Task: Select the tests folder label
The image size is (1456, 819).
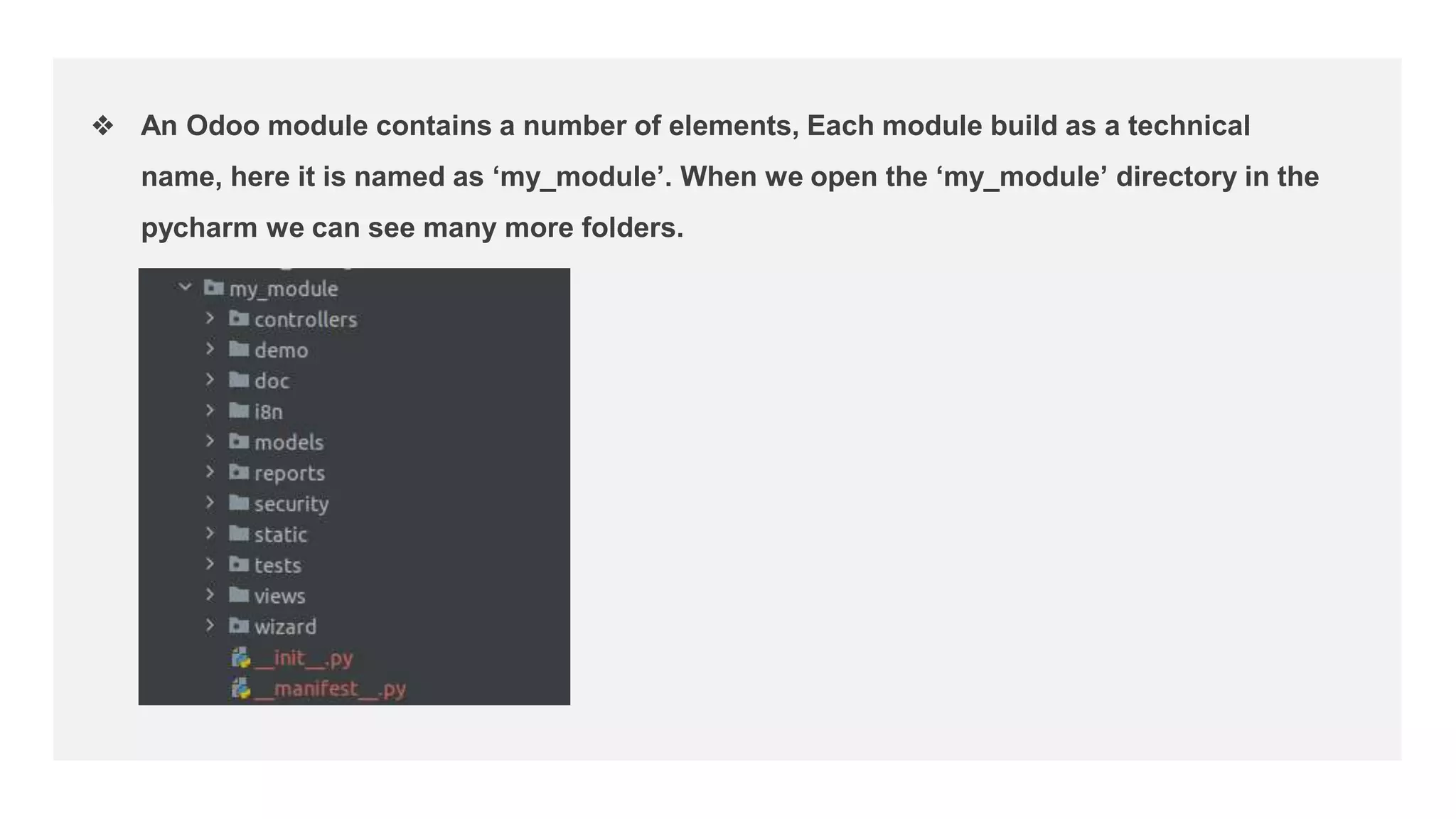Action: [x=278, y=565]
